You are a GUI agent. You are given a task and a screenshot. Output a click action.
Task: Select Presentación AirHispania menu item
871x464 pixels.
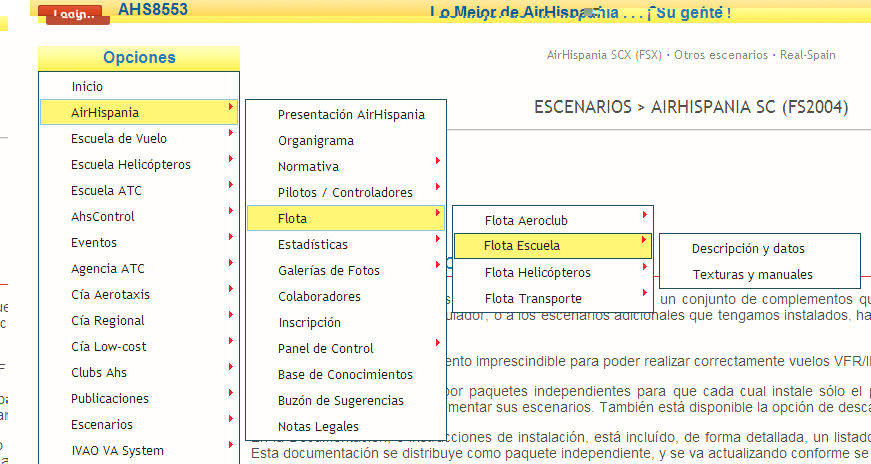point(351,115)
